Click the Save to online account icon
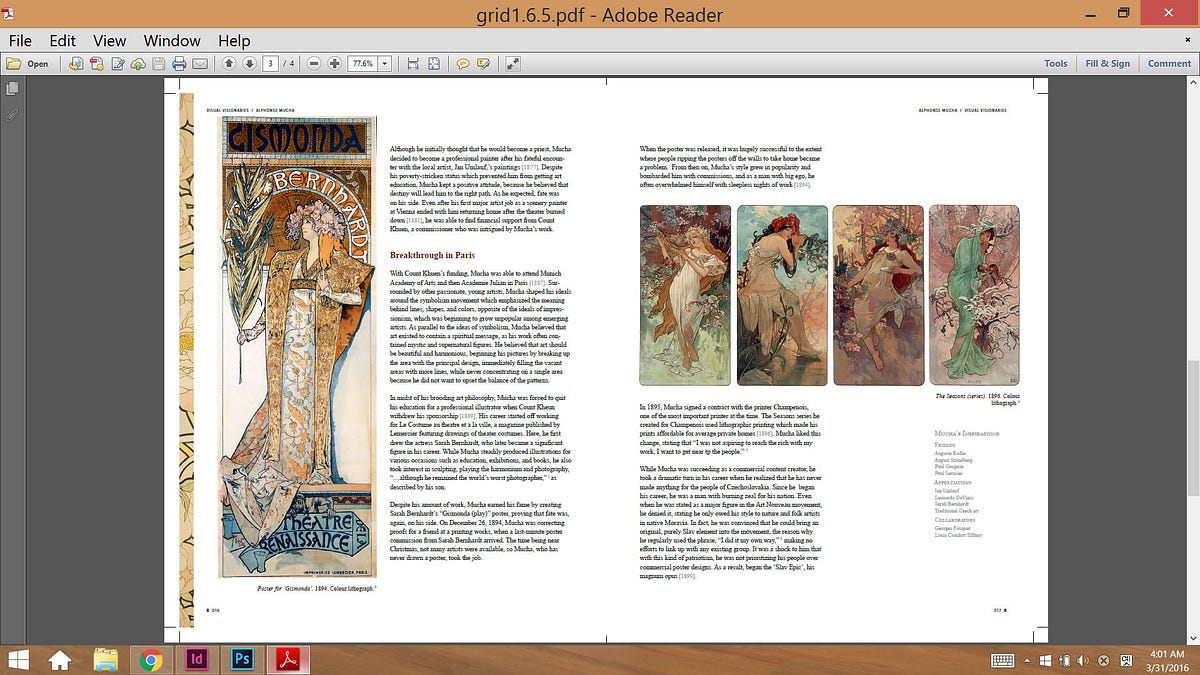1200x675 pixels. pos(76,63)
